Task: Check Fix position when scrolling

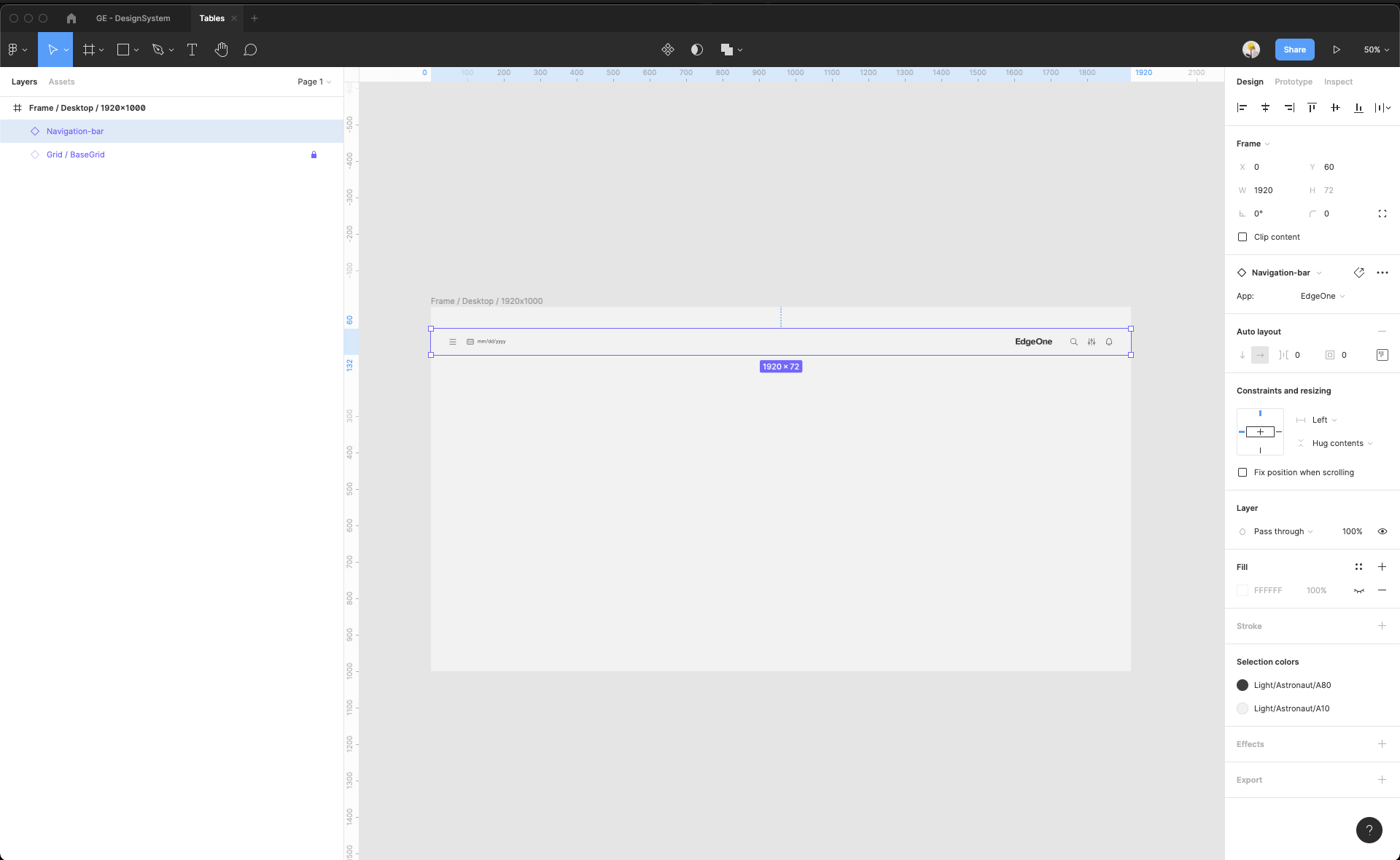Action: [1242, 472]
